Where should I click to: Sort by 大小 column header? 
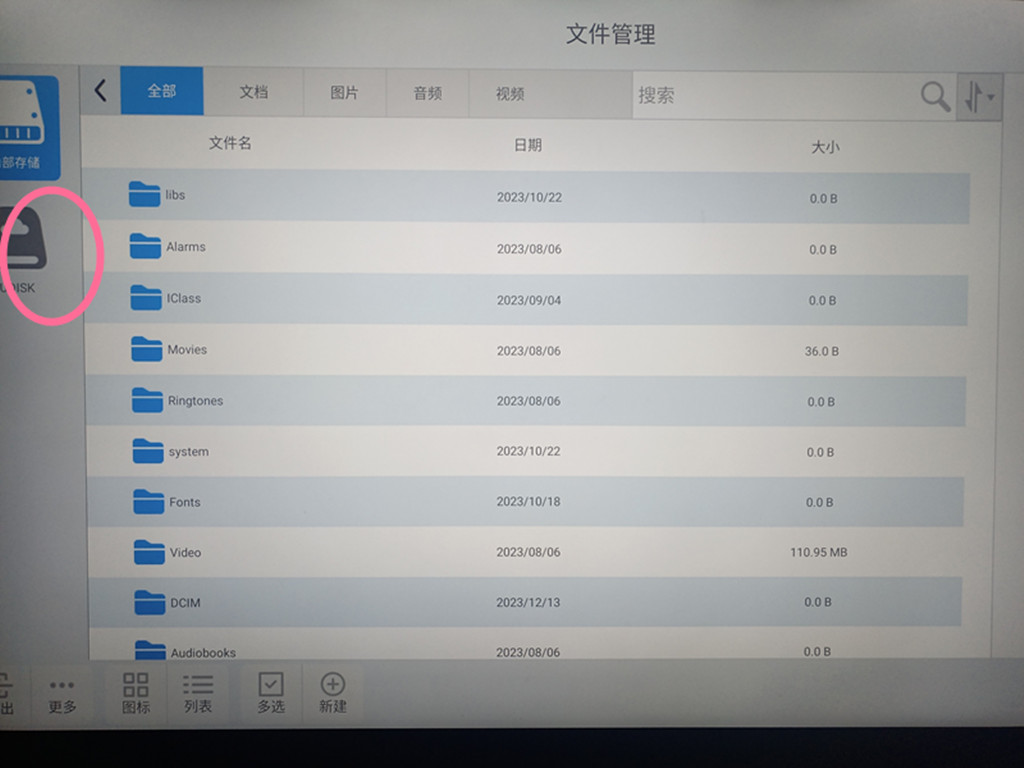[x=825, y=147]
